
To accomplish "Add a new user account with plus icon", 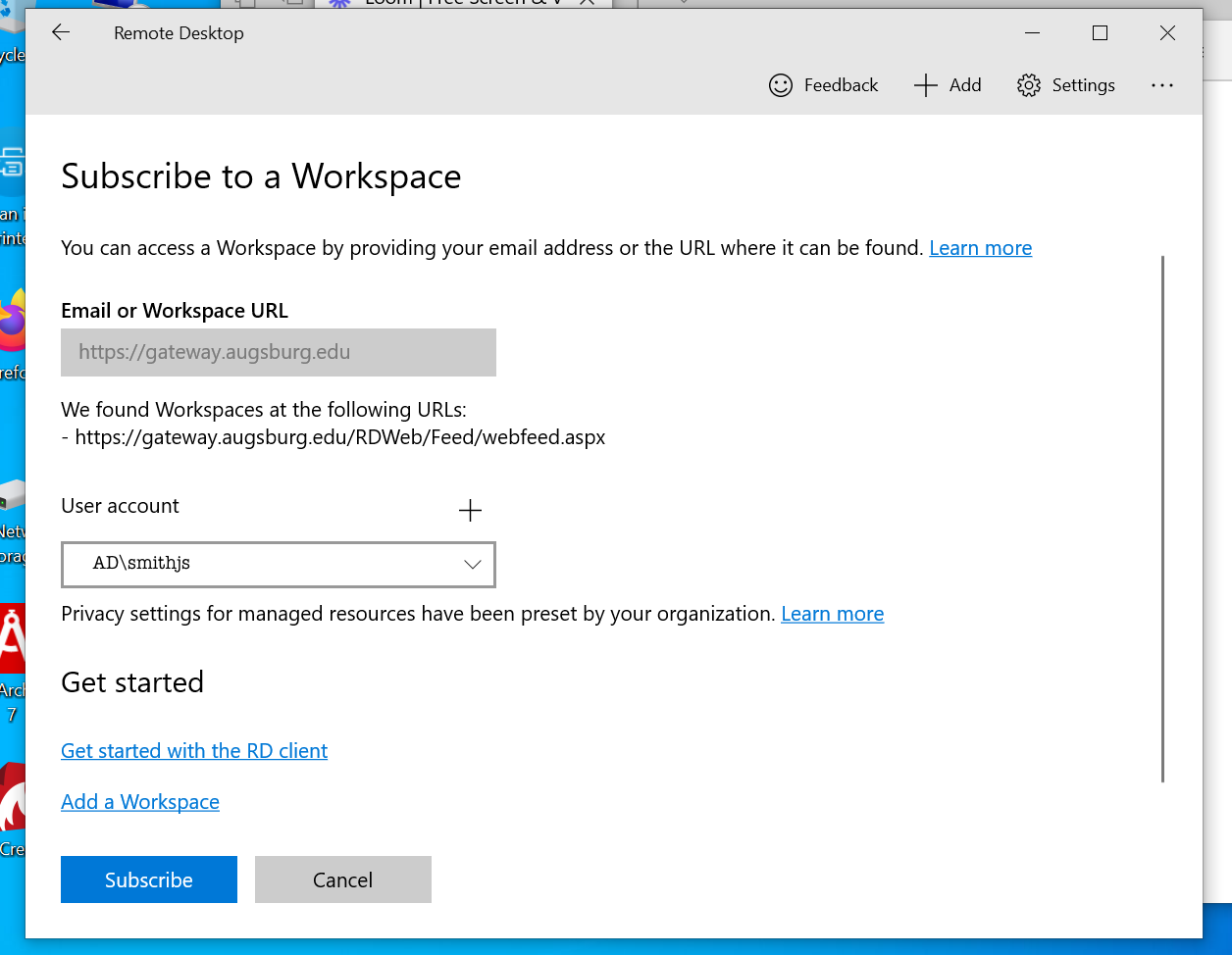I will point(471,510).
